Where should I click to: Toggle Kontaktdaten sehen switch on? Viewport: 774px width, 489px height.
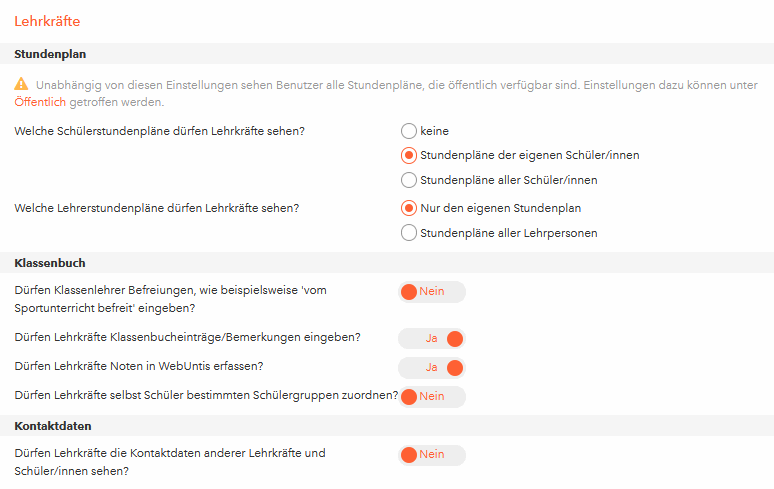pos(432,455)
